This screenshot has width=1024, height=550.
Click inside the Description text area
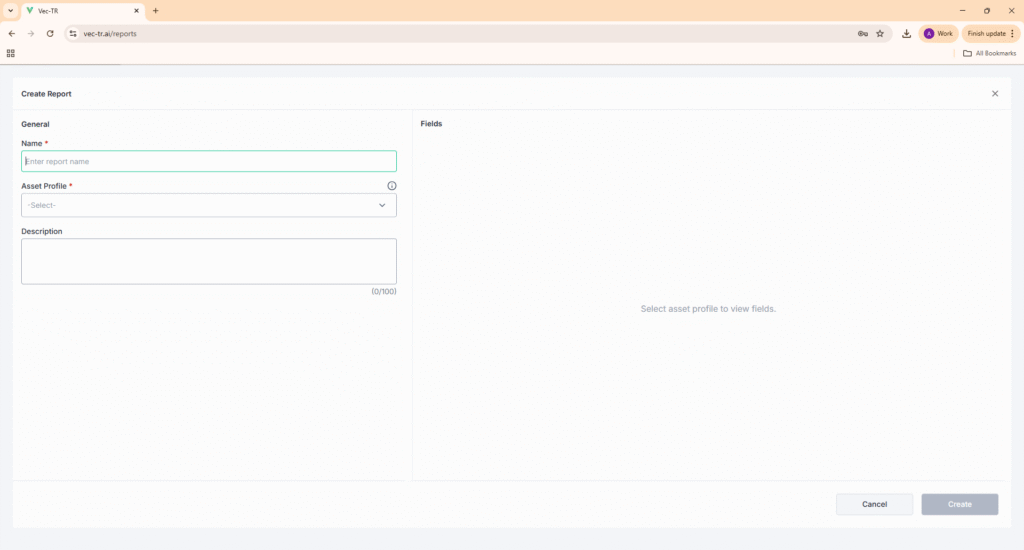(208, 261)
